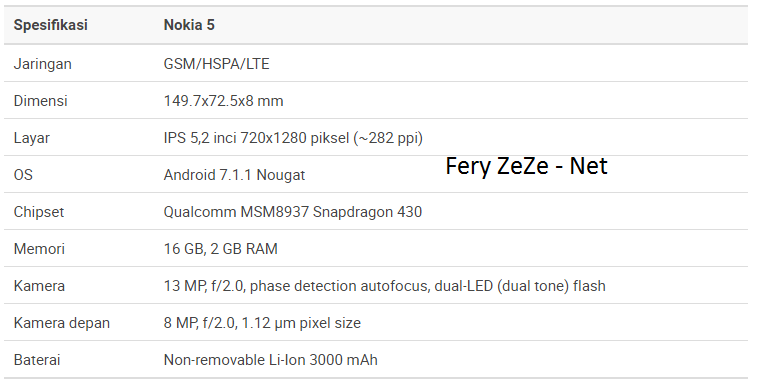This screenshot has height=379, width=757.
Task: Select the Chipset row label
Action: pos(39,212)
